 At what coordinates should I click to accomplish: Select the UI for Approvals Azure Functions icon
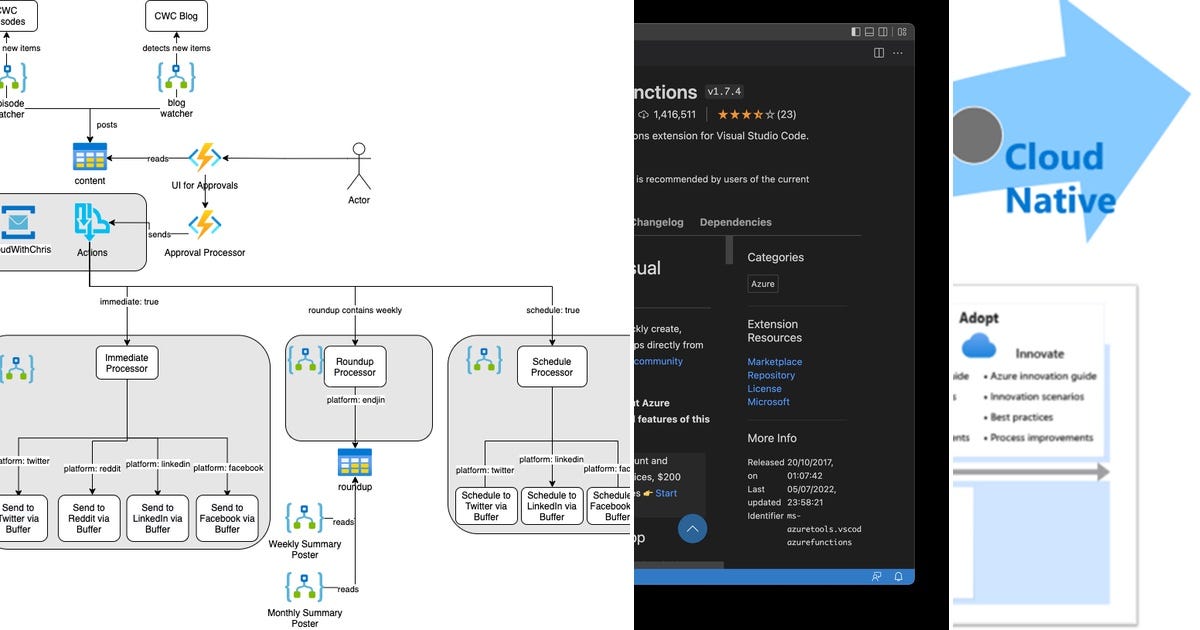click(204, 157)
